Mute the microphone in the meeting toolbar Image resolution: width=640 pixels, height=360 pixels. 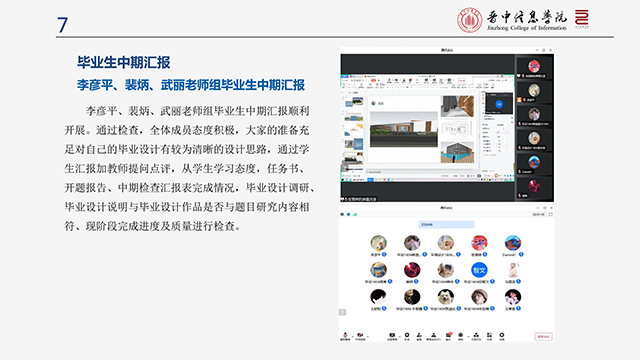coord(345,336)
